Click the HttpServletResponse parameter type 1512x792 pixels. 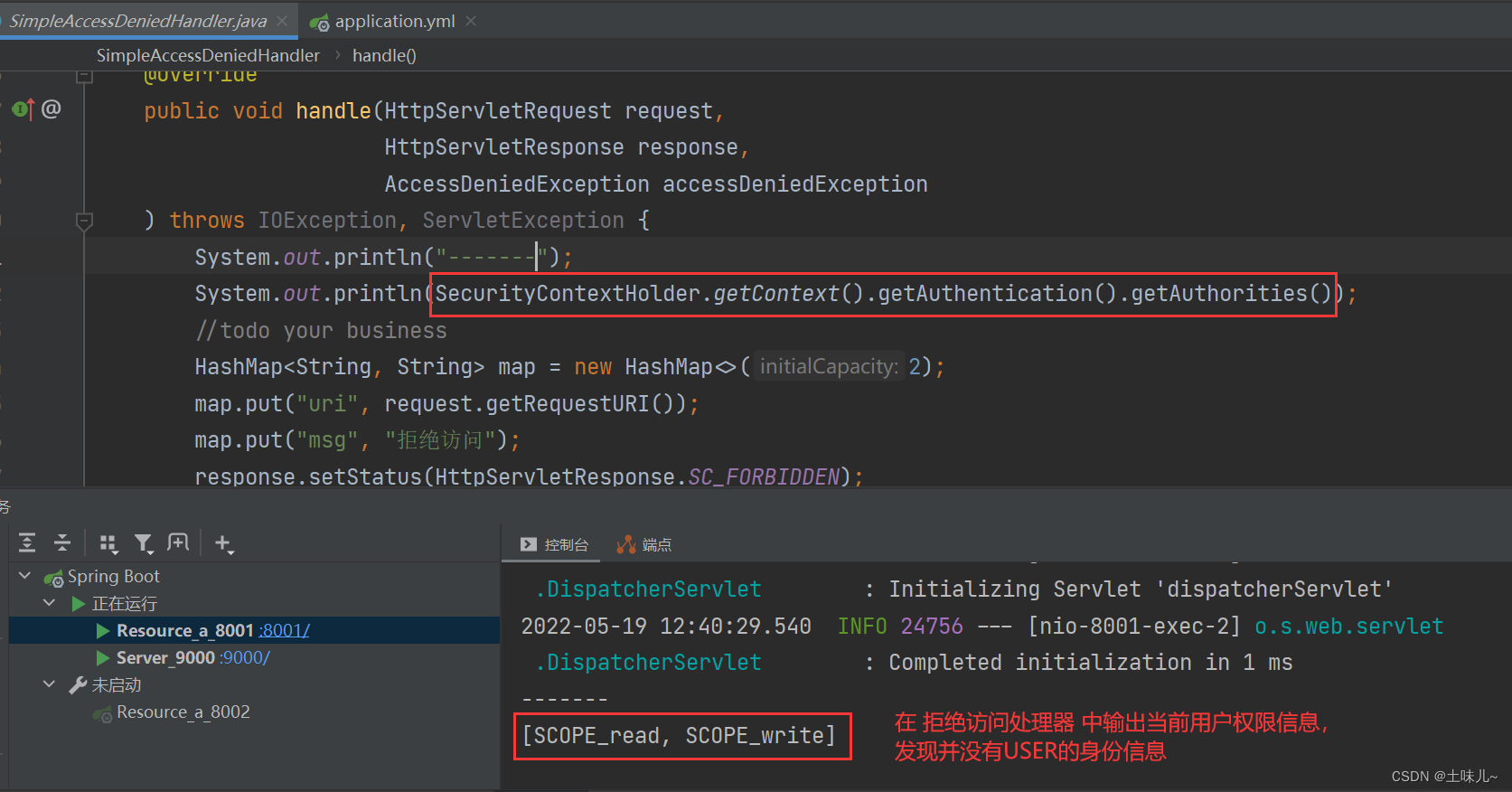504,147
